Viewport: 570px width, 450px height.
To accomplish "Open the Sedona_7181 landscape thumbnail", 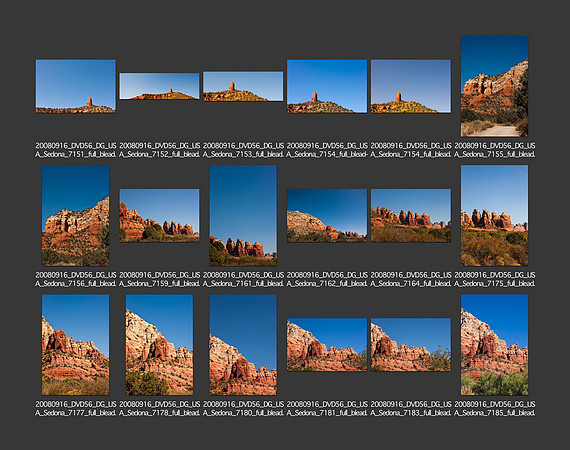I will (327, 345).
